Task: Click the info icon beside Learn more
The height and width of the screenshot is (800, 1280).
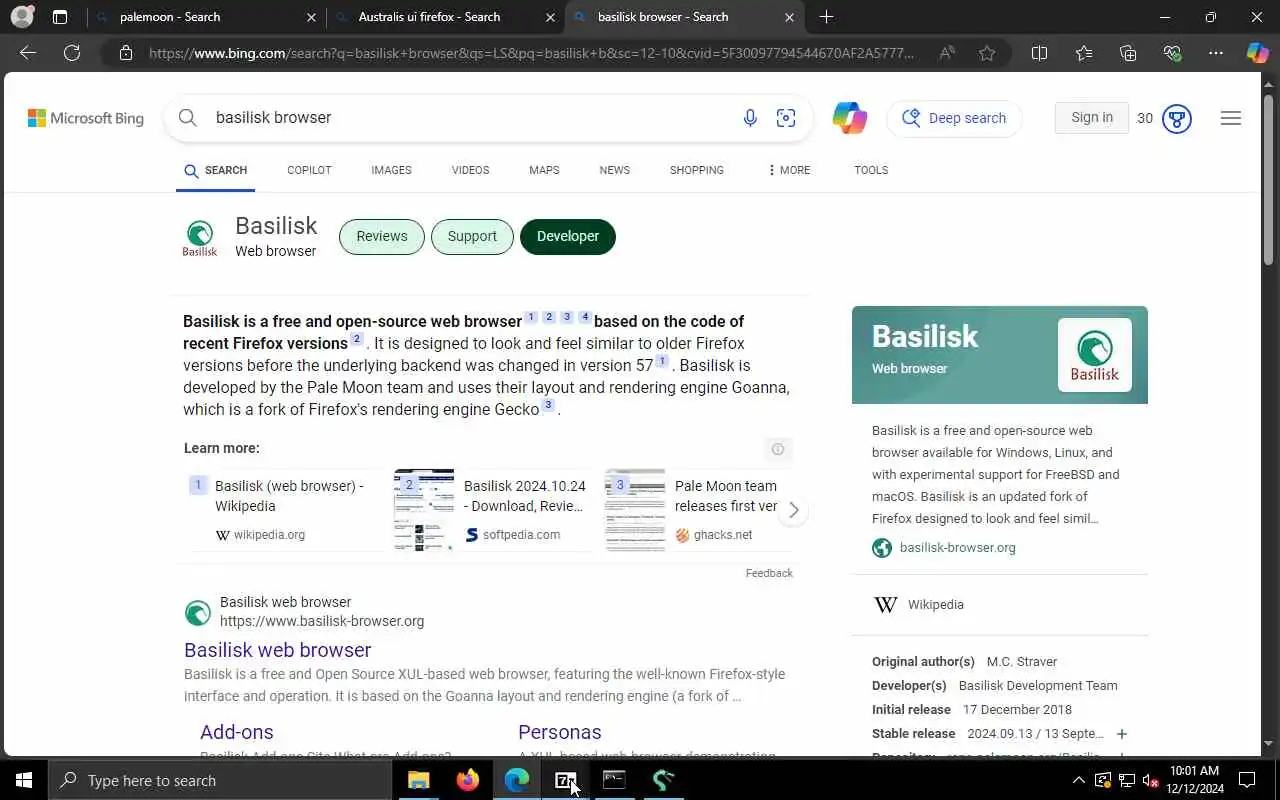Action: pos(777,449)
